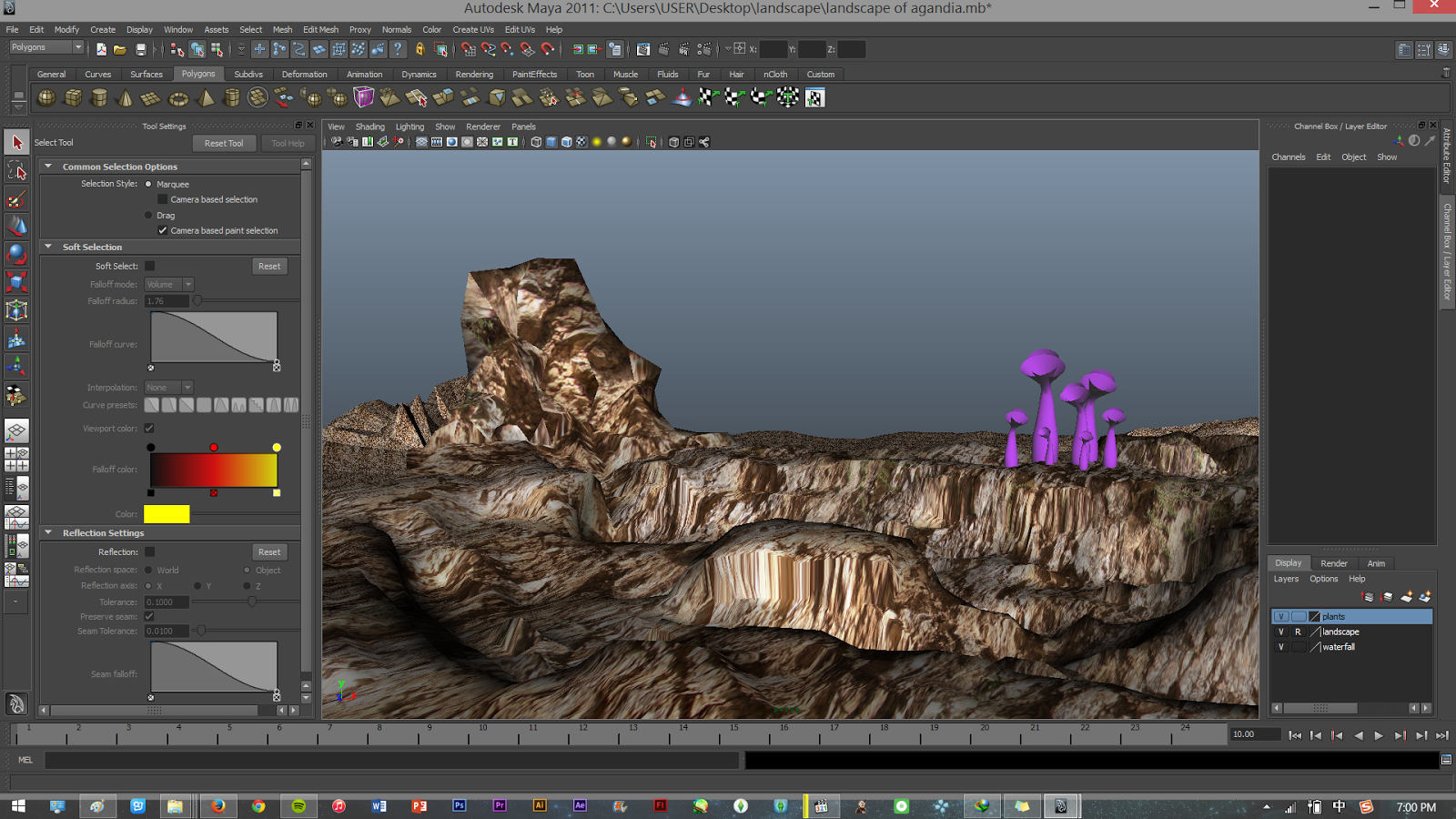Click the Reset Tool button in Tool Settings

[224, 143]
